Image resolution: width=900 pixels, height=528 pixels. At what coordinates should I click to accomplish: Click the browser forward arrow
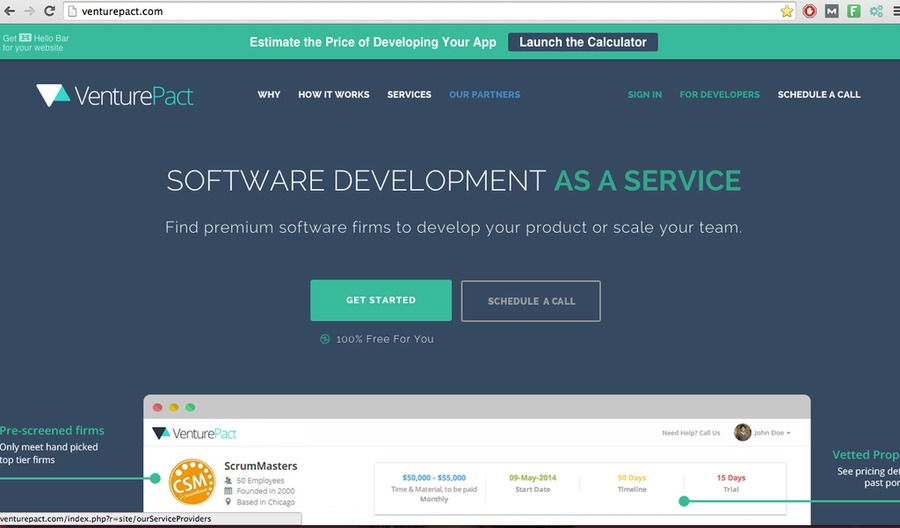[x=29, y=11]
